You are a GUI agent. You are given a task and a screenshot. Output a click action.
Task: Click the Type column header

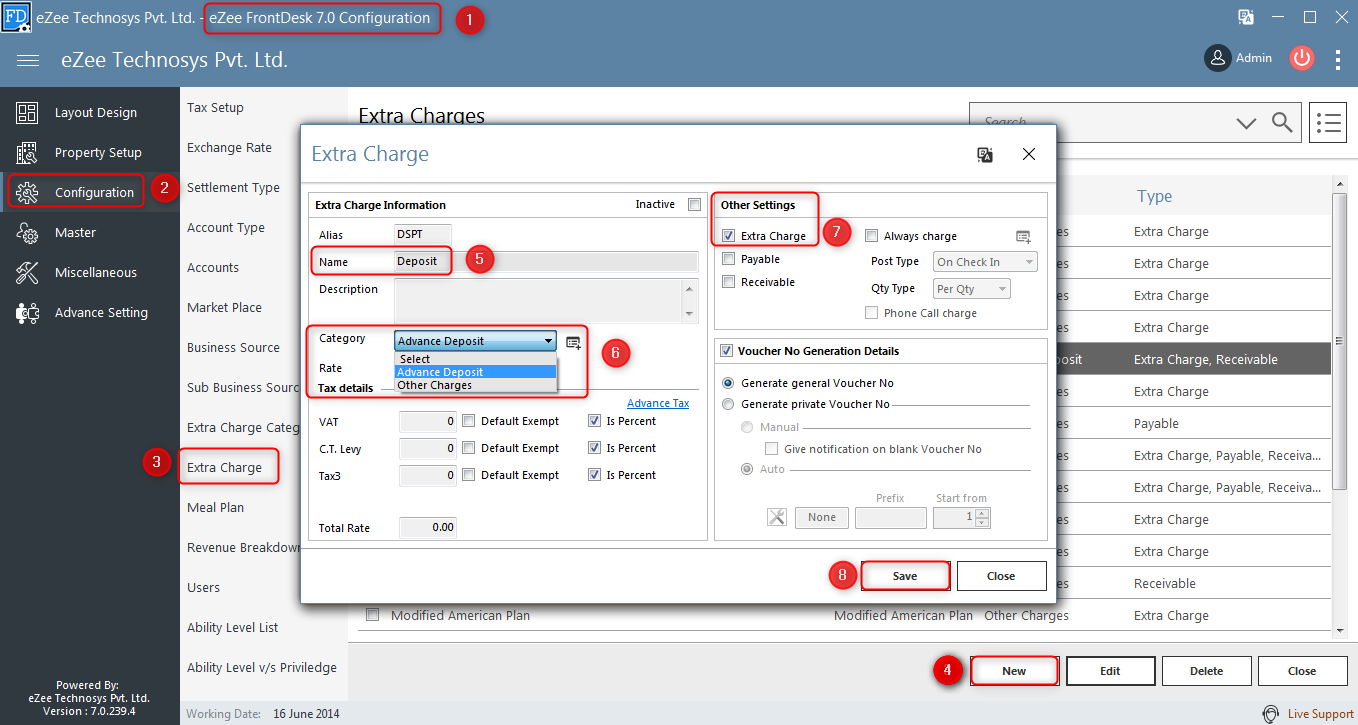point(1154,197)
